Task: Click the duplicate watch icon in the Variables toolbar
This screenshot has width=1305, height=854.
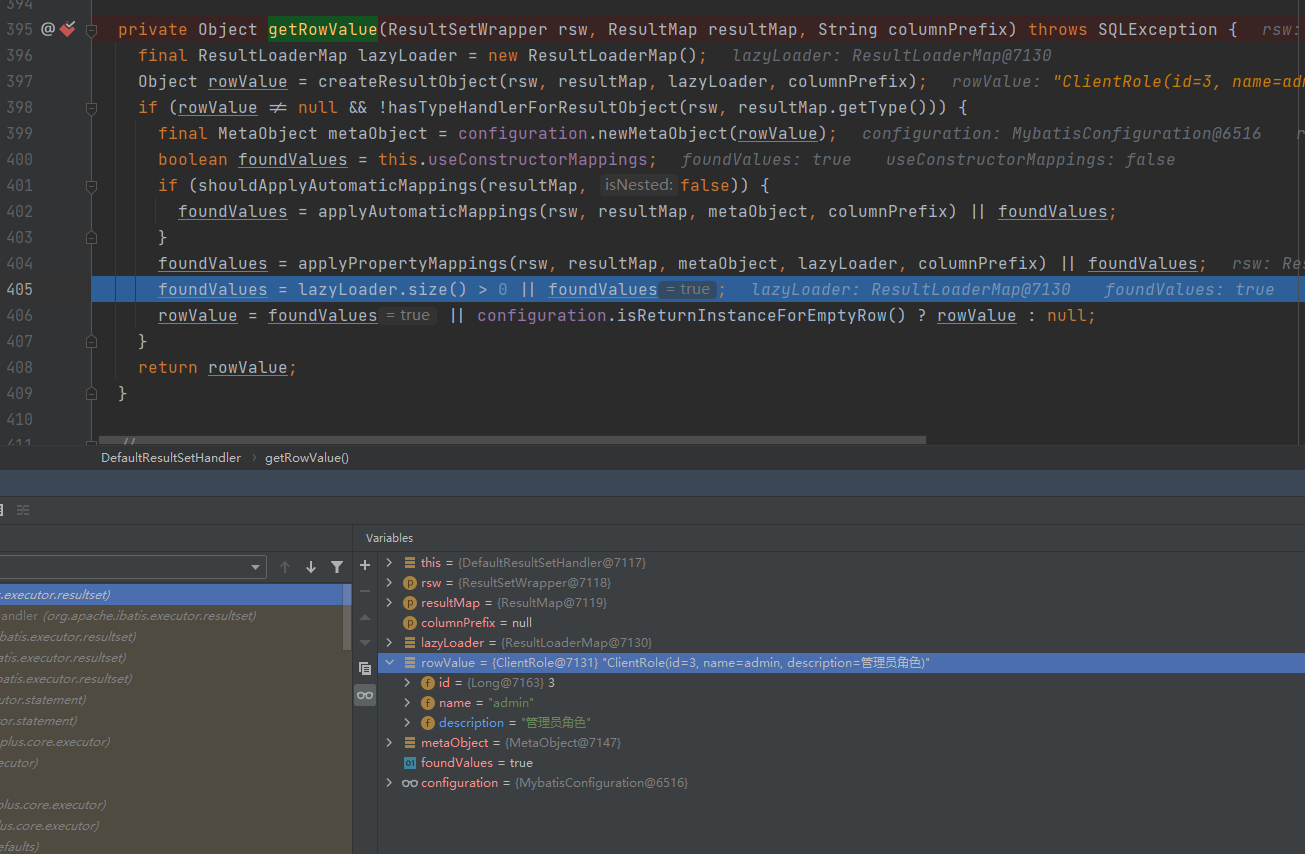Action: click(365, 668)
